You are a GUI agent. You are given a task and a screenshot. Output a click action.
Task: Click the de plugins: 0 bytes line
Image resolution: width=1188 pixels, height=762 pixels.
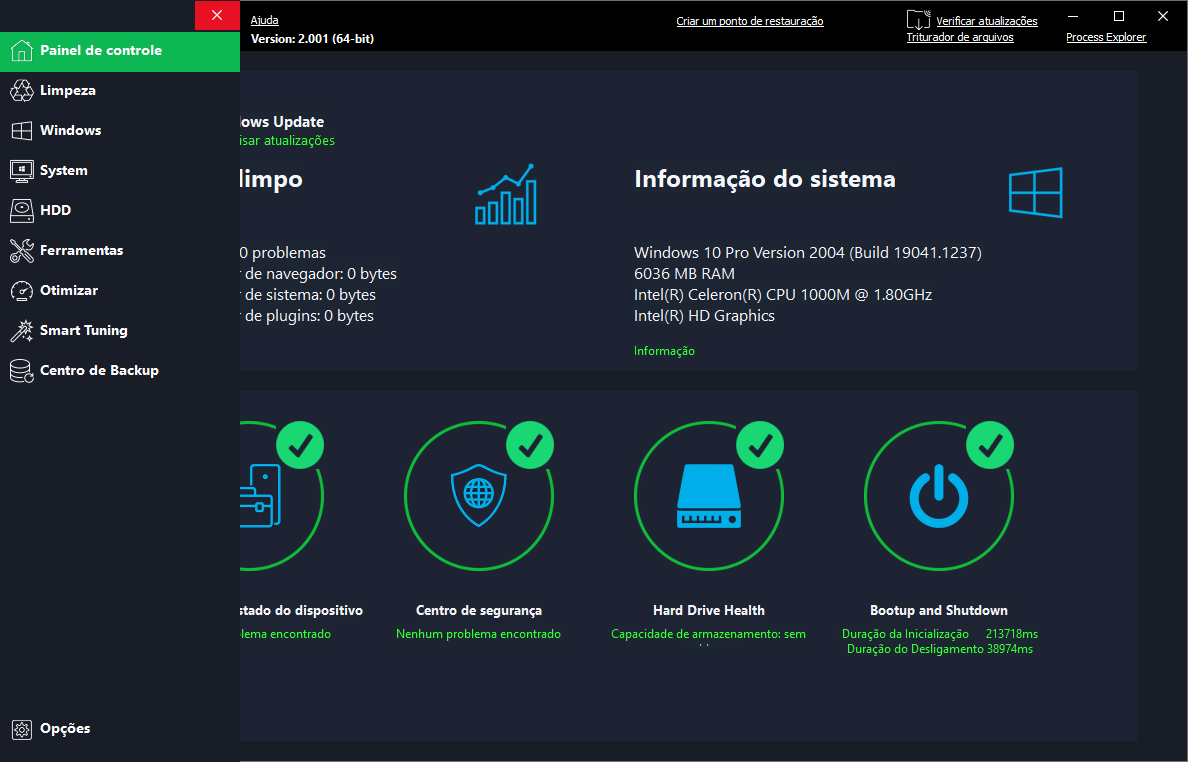[x=307, y=317]
